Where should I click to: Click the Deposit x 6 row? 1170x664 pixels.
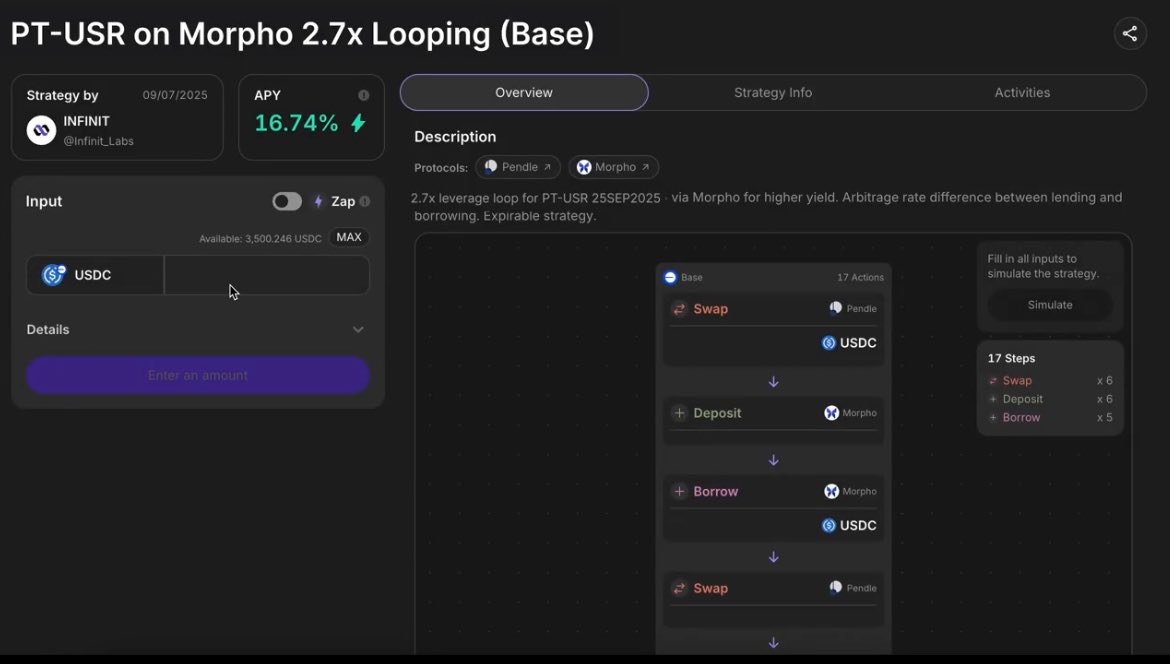tap(1050, 399)
